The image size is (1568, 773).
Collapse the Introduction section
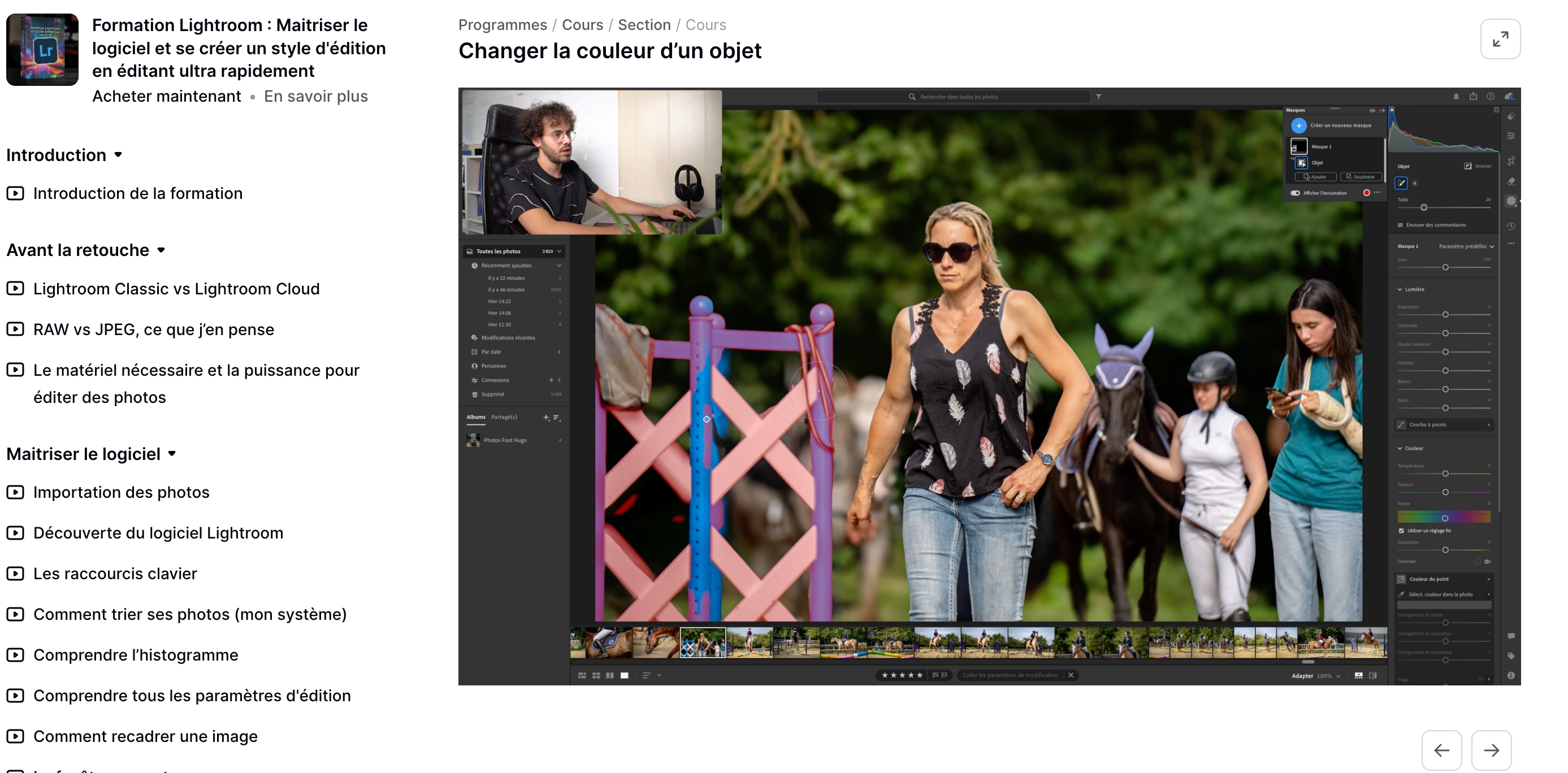pyautogui.click(x=118, y=155)
